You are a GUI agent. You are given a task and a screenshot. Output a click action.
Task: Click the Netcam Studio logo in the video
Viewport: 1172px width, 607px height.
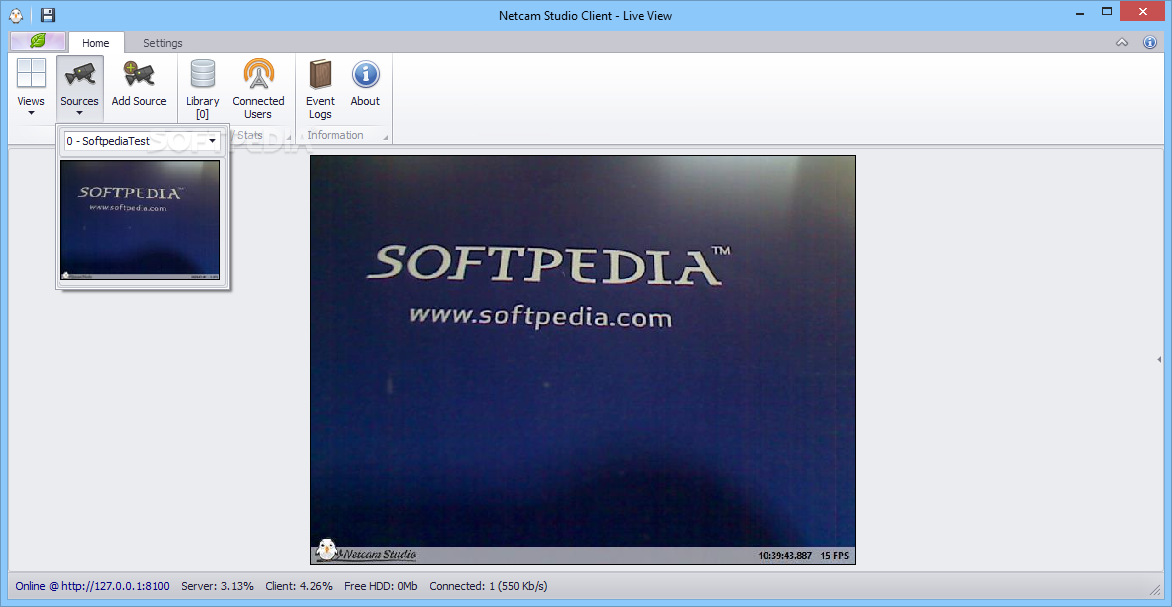(x=366, y=552)
